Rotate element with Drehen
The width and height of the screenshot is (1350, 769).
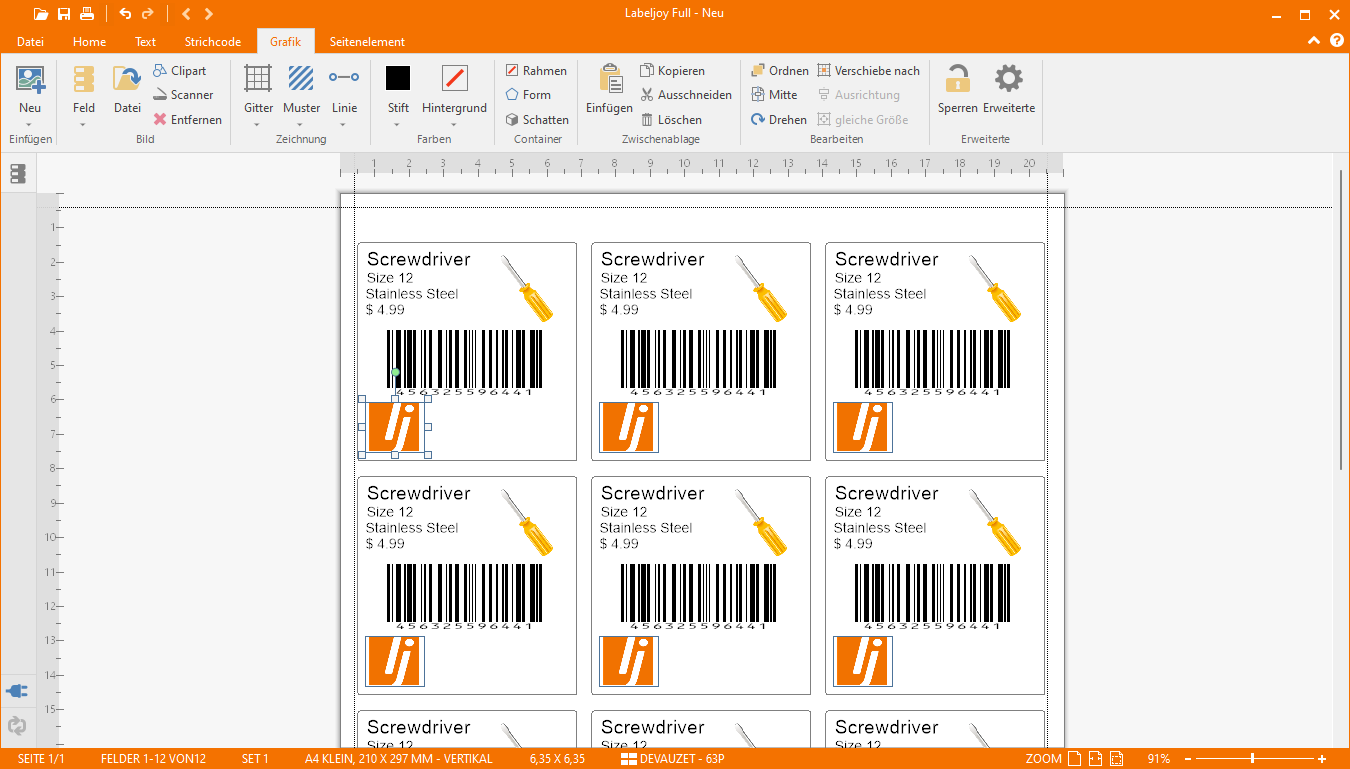(x=779, y=119)
